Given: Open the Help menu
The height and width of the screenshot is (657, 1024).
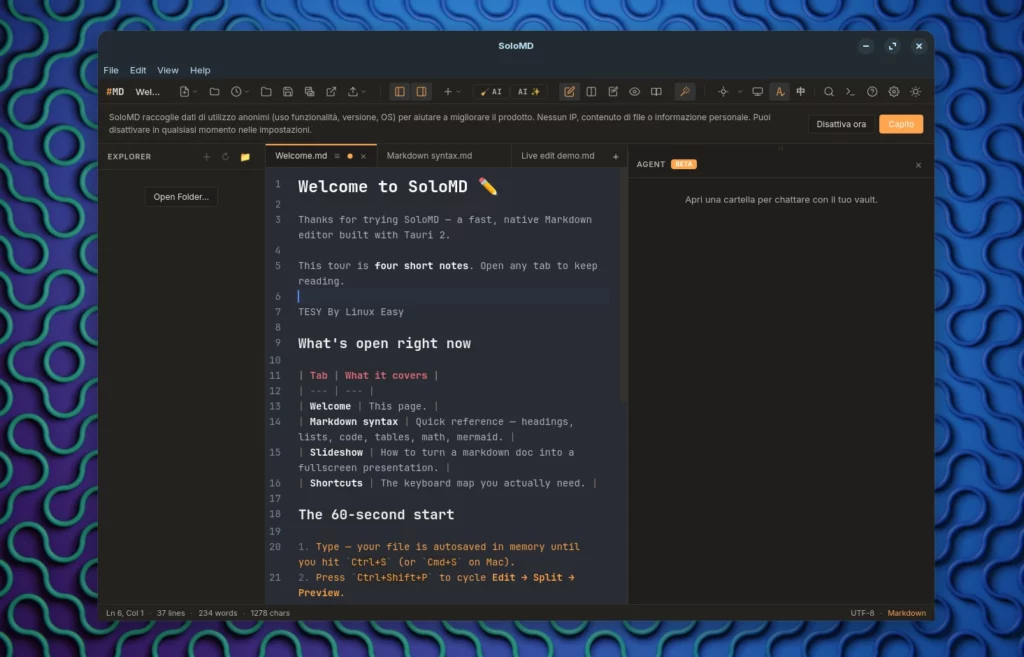Looking at the screenshot, I should pos(200,71).
